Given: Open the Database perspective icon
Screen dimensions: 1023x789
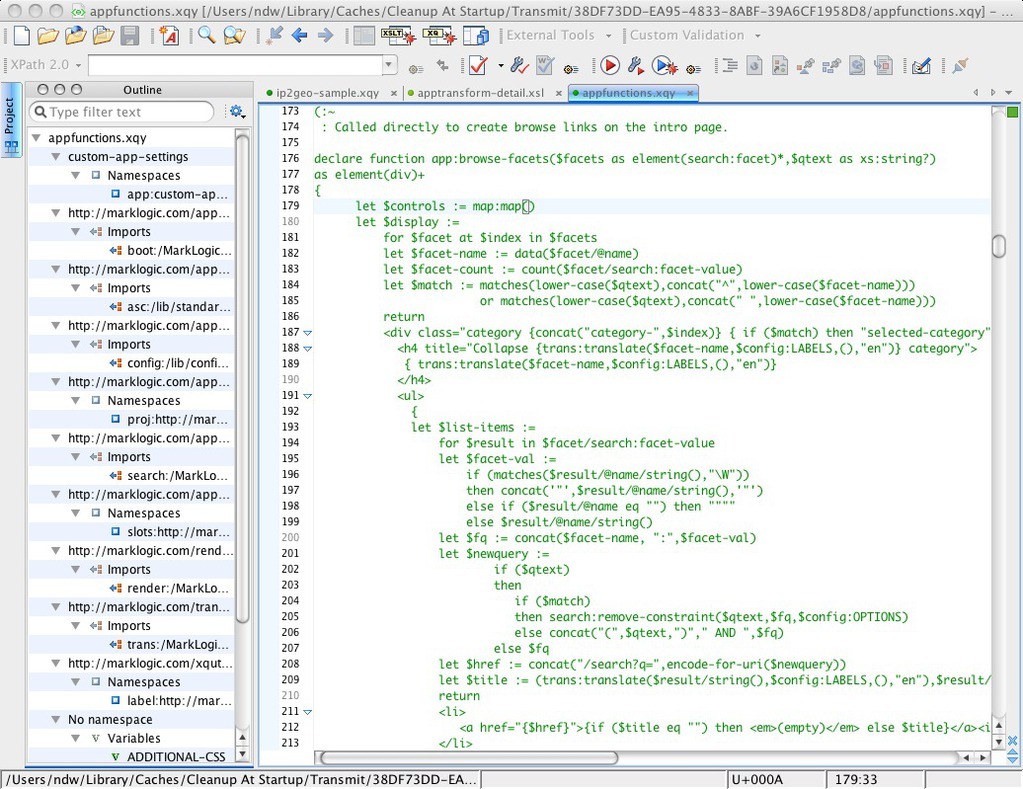Looking at the screenshot, I should coord(476,35).
